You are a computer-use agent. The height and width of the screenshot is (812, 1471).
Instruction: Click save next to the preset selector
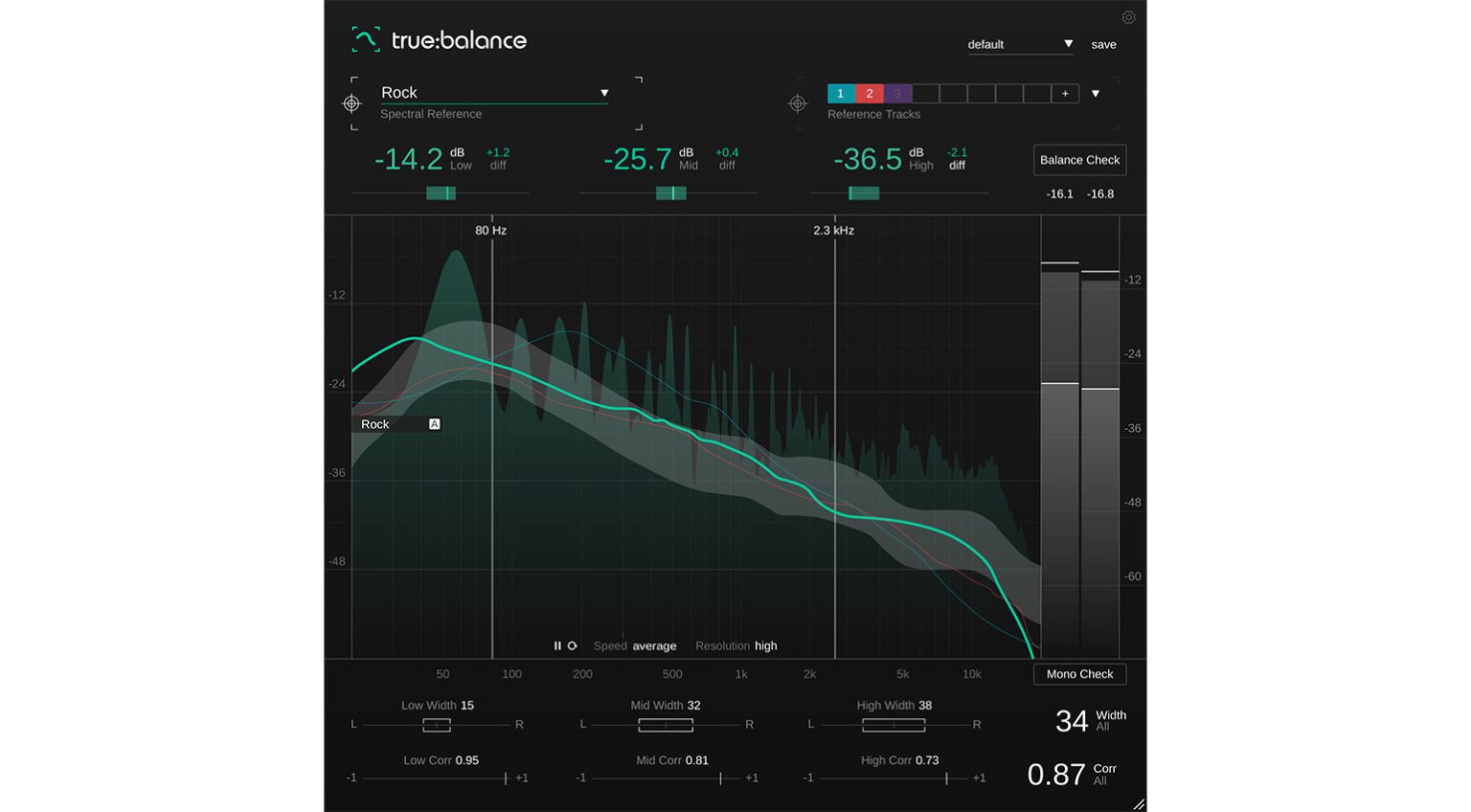pyautogui.click(x=1103, y=44)
